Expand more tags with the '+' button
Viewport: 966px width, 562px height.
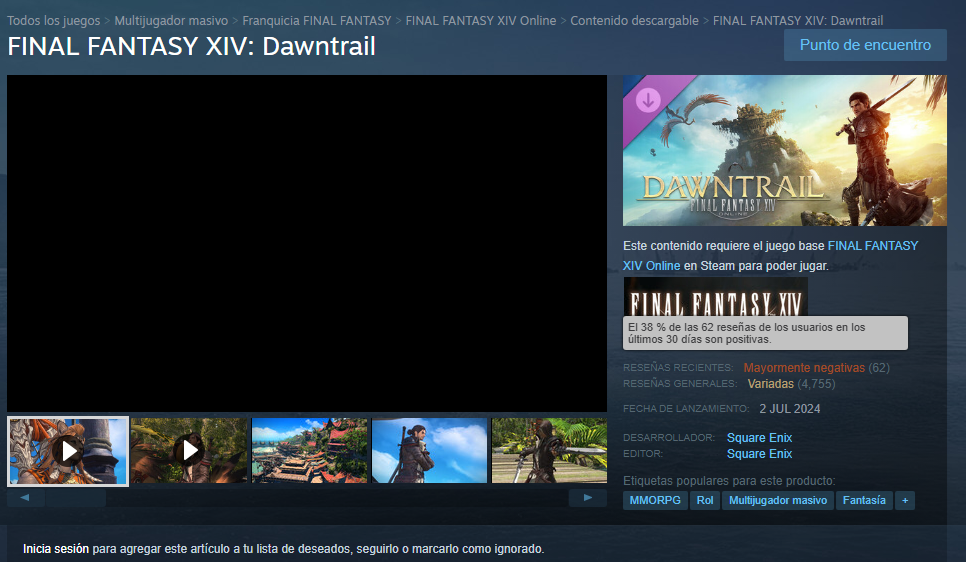[905, 500]
